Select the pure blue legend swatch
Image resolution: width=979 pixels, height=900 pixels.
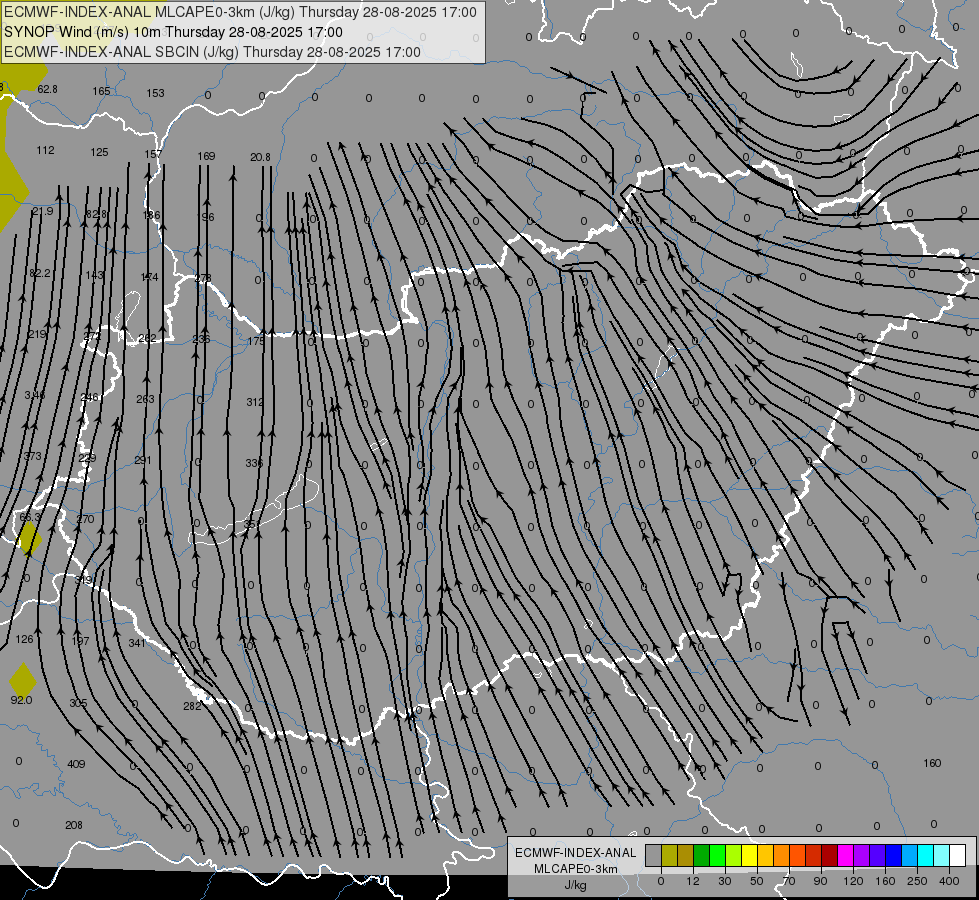click(893, 855)
